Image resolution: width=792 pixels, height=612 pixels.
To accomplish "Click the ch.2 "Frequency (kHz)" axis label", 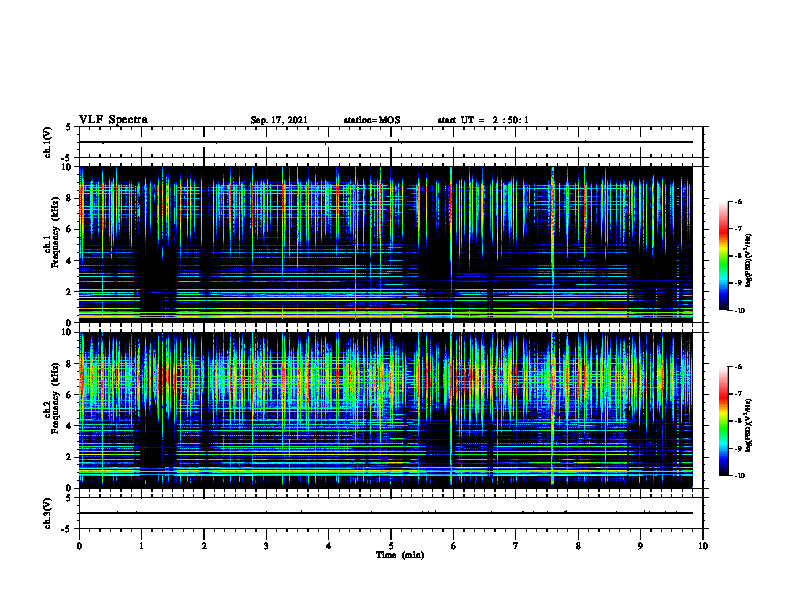I will (x=55, y=398).
